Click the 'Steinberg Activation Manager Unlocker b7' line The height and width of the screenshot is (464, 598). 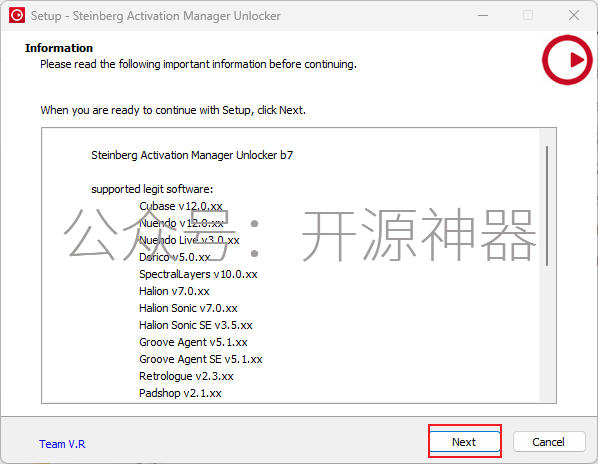tap(192, 155)
